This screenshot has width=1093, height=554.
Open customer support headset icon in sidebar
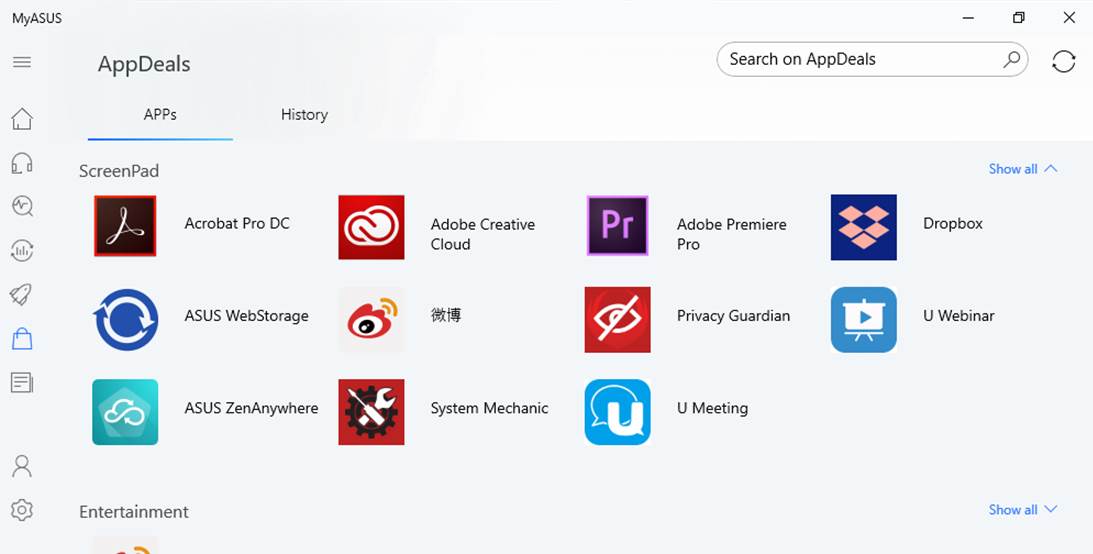tap(22, 163)
